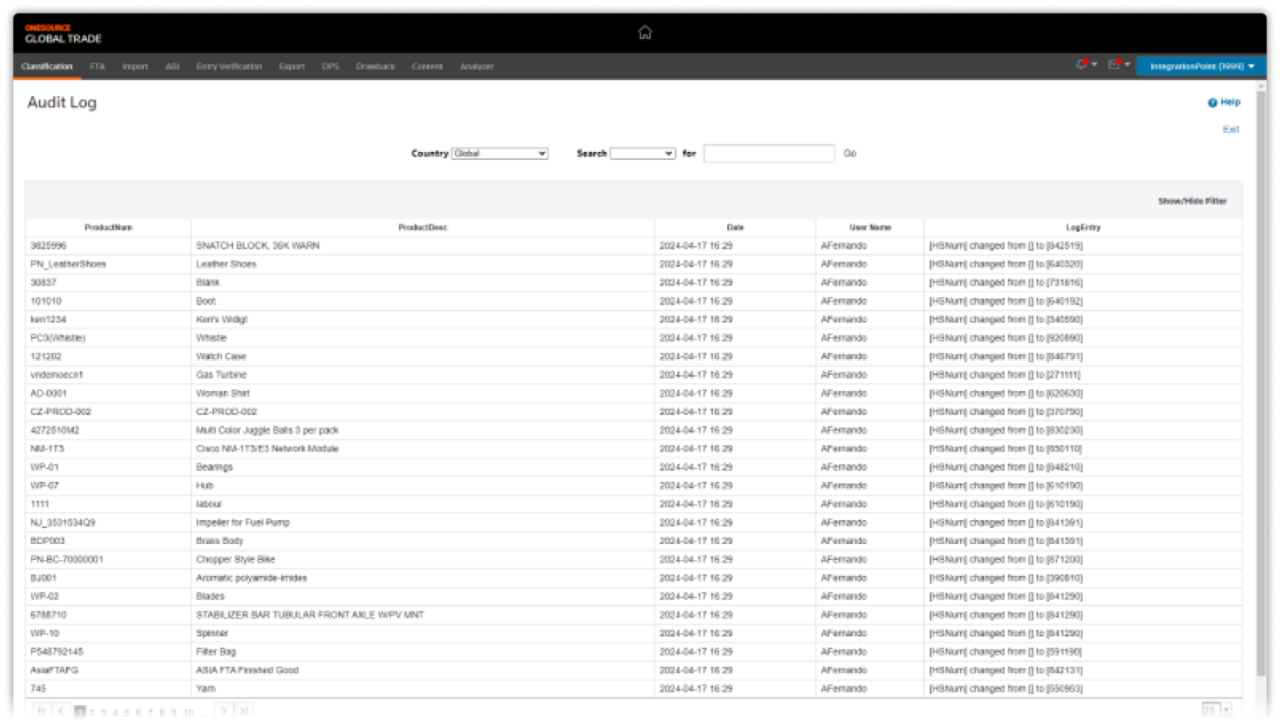The image size is (1280, 720).
Task: Click the search text input field
Action: tap(768, 154)
